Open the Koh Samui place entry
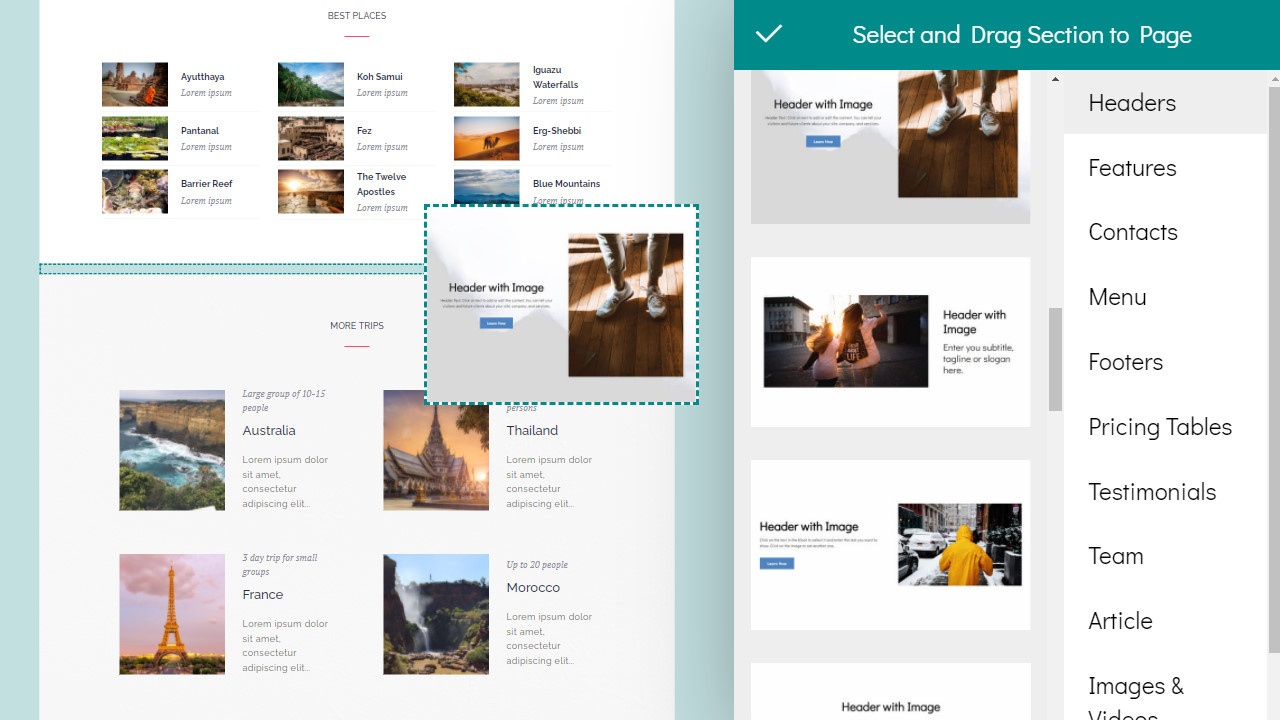 380,77
